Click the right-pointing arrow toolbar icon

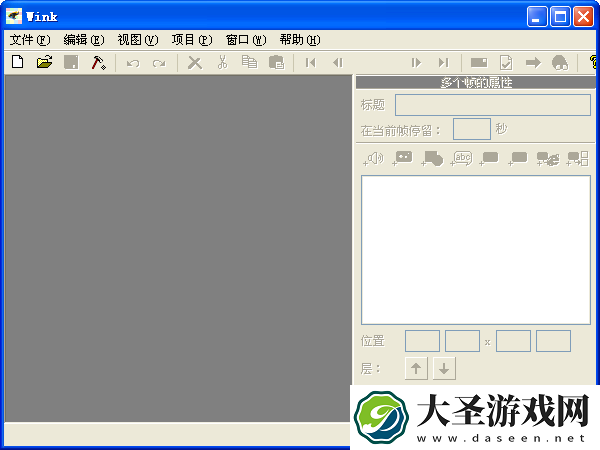pyautogui.click(x=533, y=62)
